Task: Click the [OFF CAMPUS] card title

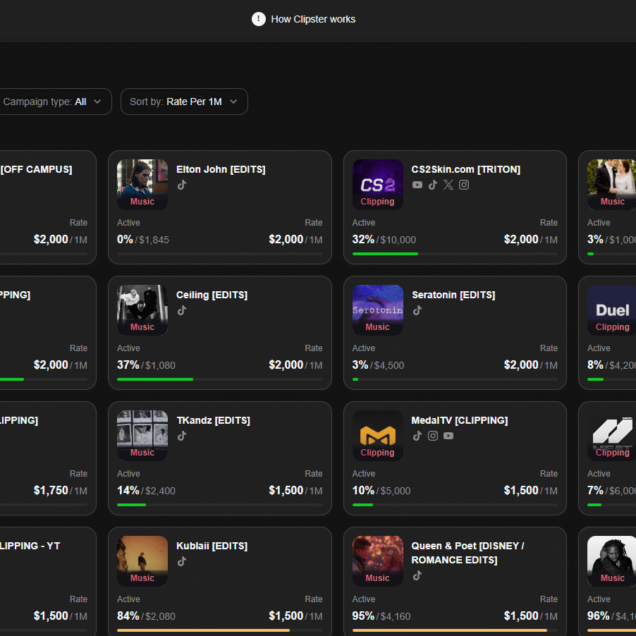Action: point(37,170)
